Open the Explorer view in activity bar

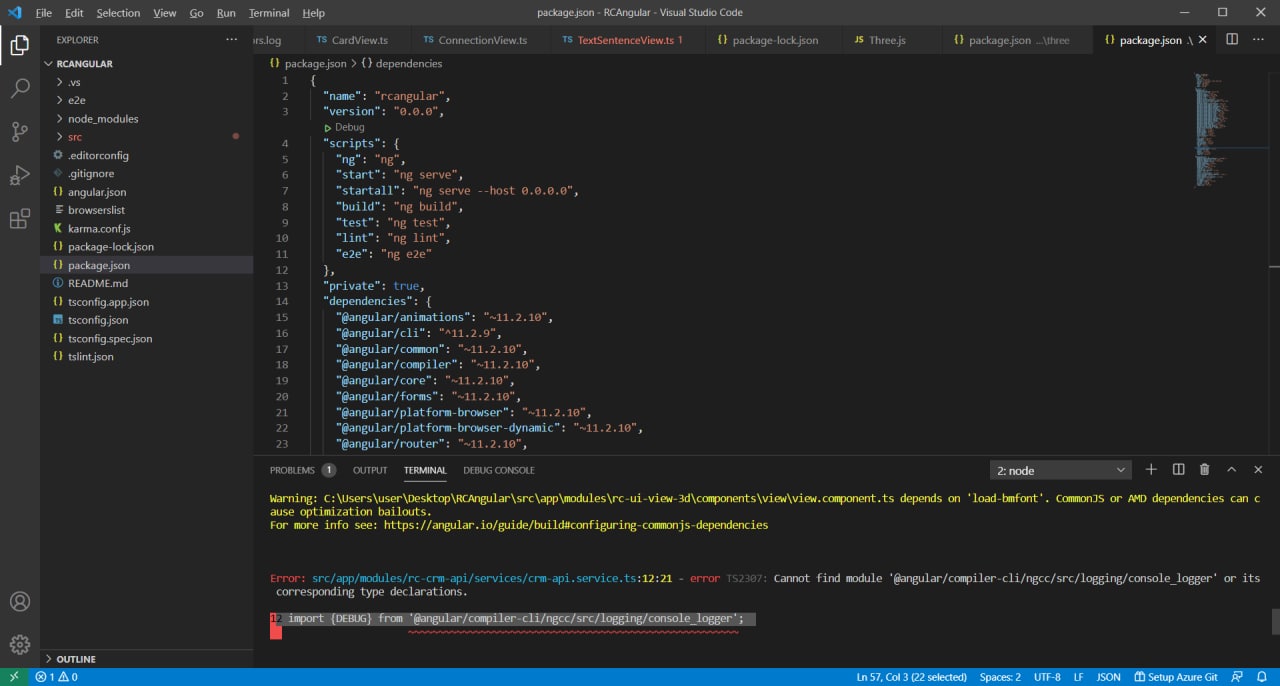coord(19,45)
